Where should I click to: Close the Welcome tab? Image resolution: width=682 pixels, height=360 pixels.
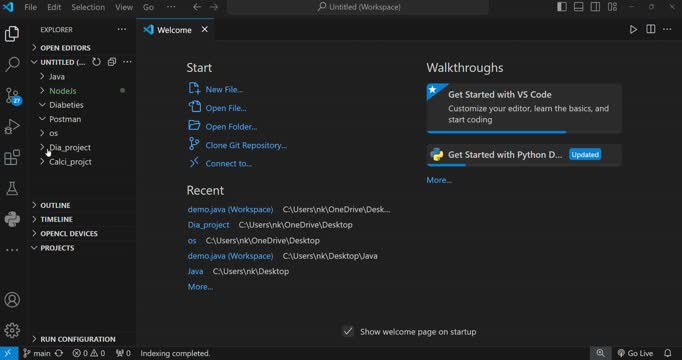pyautogui.click(x=204, y=29)
